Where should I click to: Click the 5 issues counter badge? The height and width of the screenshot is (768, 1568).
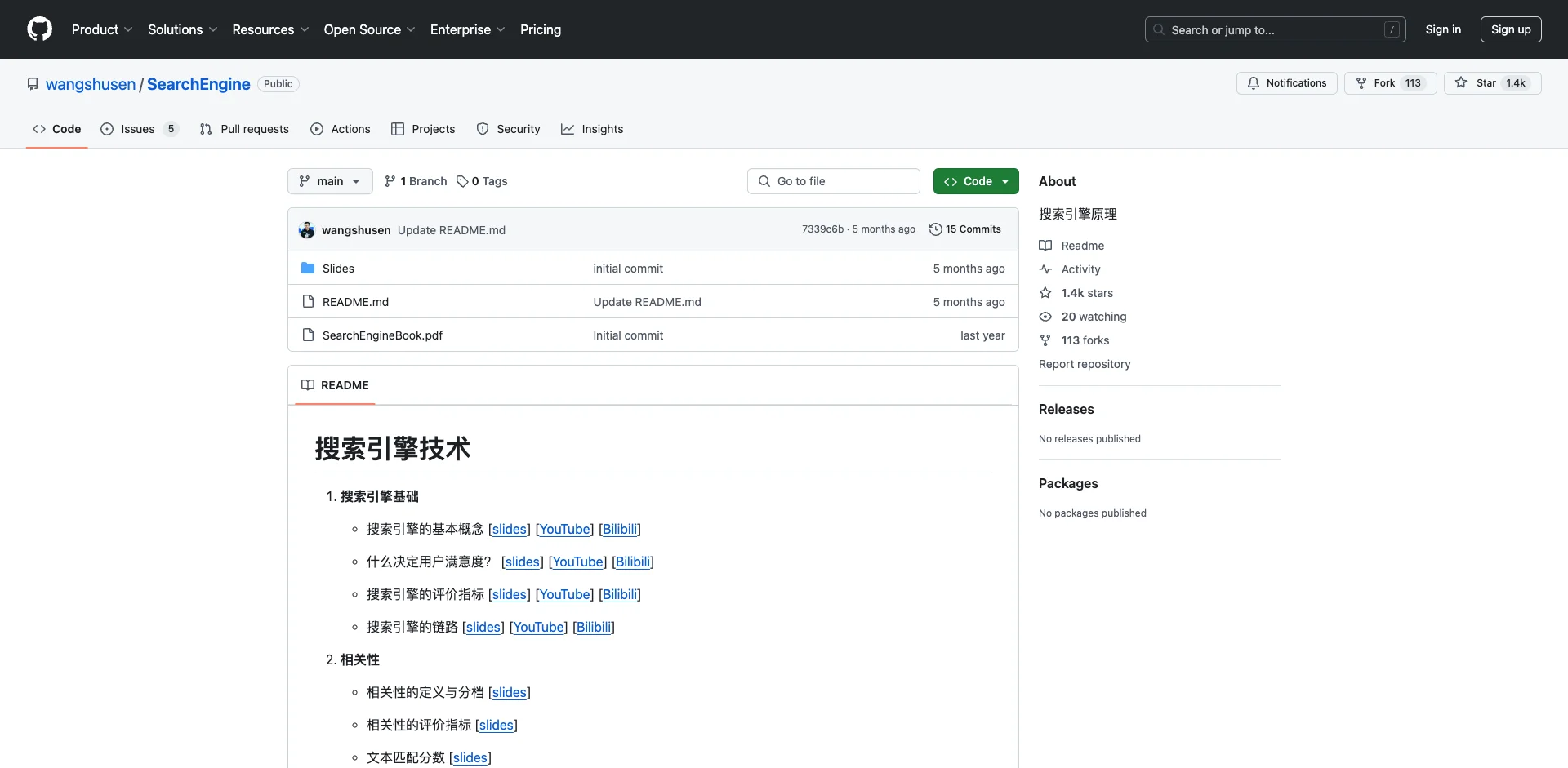(171, 129)
